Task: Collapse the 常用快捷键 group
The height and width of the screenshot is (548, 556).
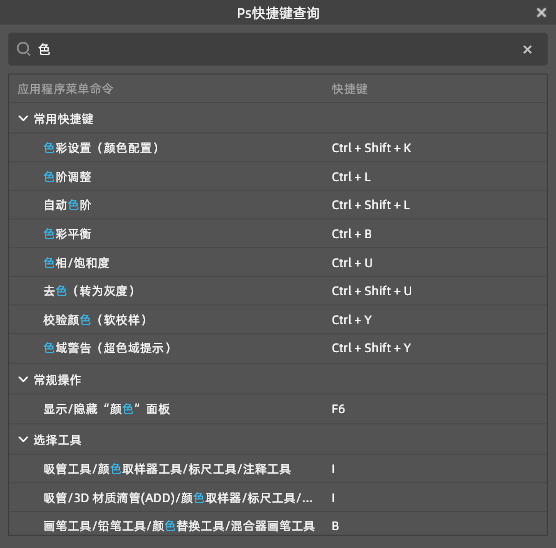Action: click(23, 118)
